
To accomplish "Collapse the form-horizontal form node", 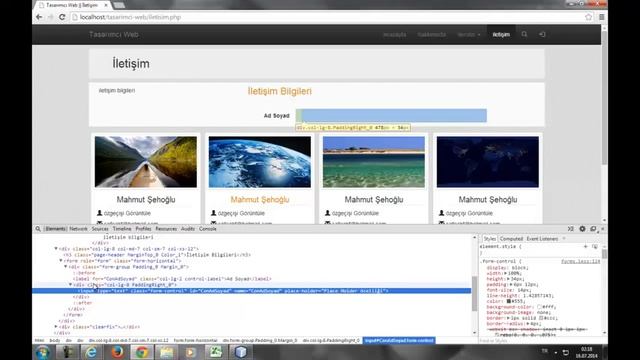I will click(x=61, y=260).
